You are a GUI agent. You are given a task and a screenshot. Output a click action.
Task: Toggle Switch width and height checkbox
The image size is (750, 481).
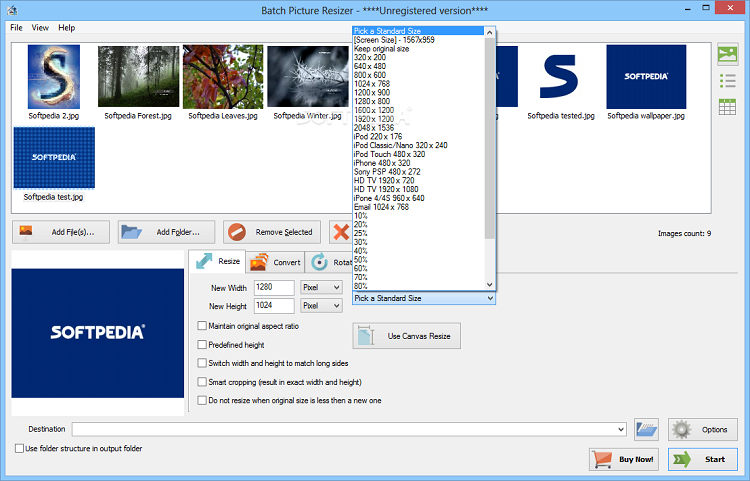click(x=202, y=363)
